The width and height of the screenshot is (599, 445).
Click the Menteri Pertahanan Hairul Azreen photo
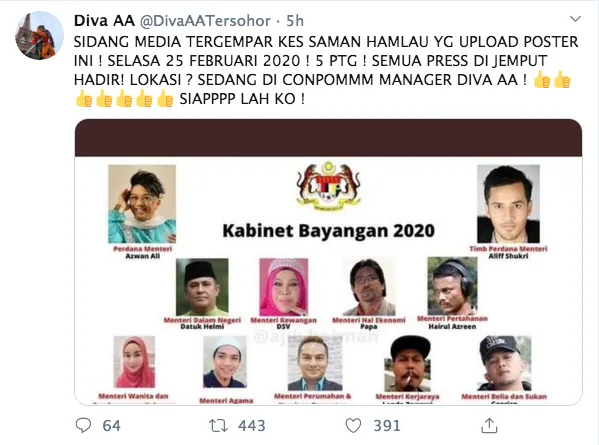tap(452, 286)
